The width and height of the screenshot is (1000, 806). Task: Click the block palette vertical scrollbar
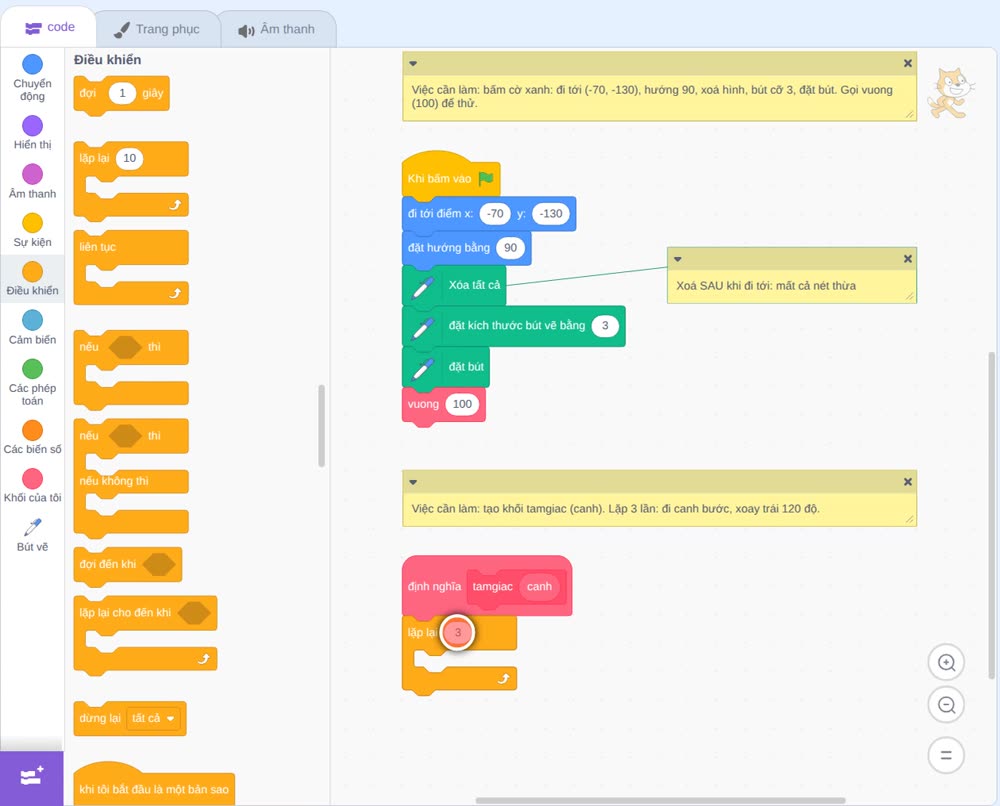321,426
